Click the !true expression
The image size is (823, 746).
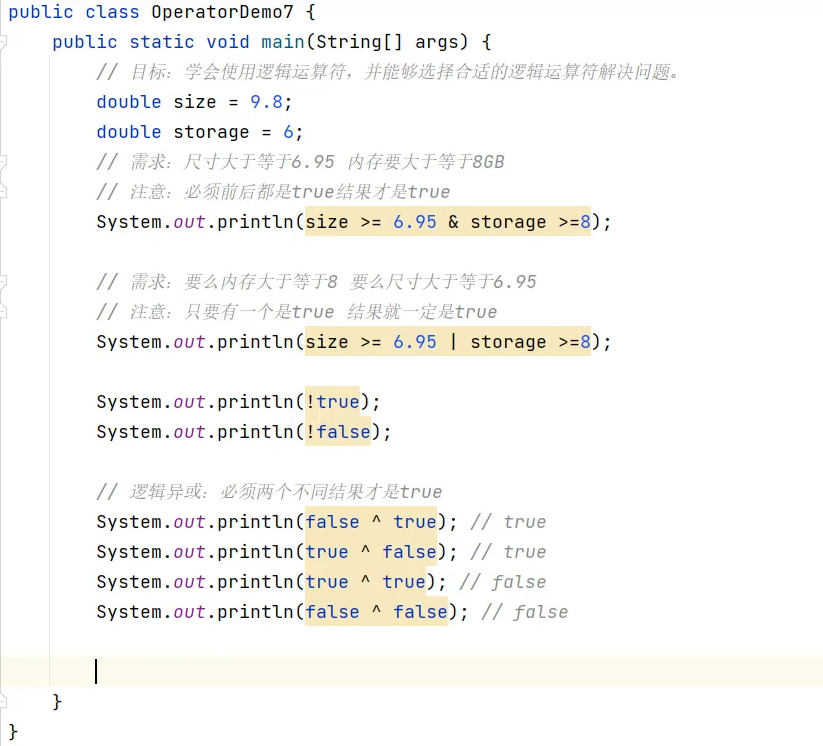click(332, 402)
